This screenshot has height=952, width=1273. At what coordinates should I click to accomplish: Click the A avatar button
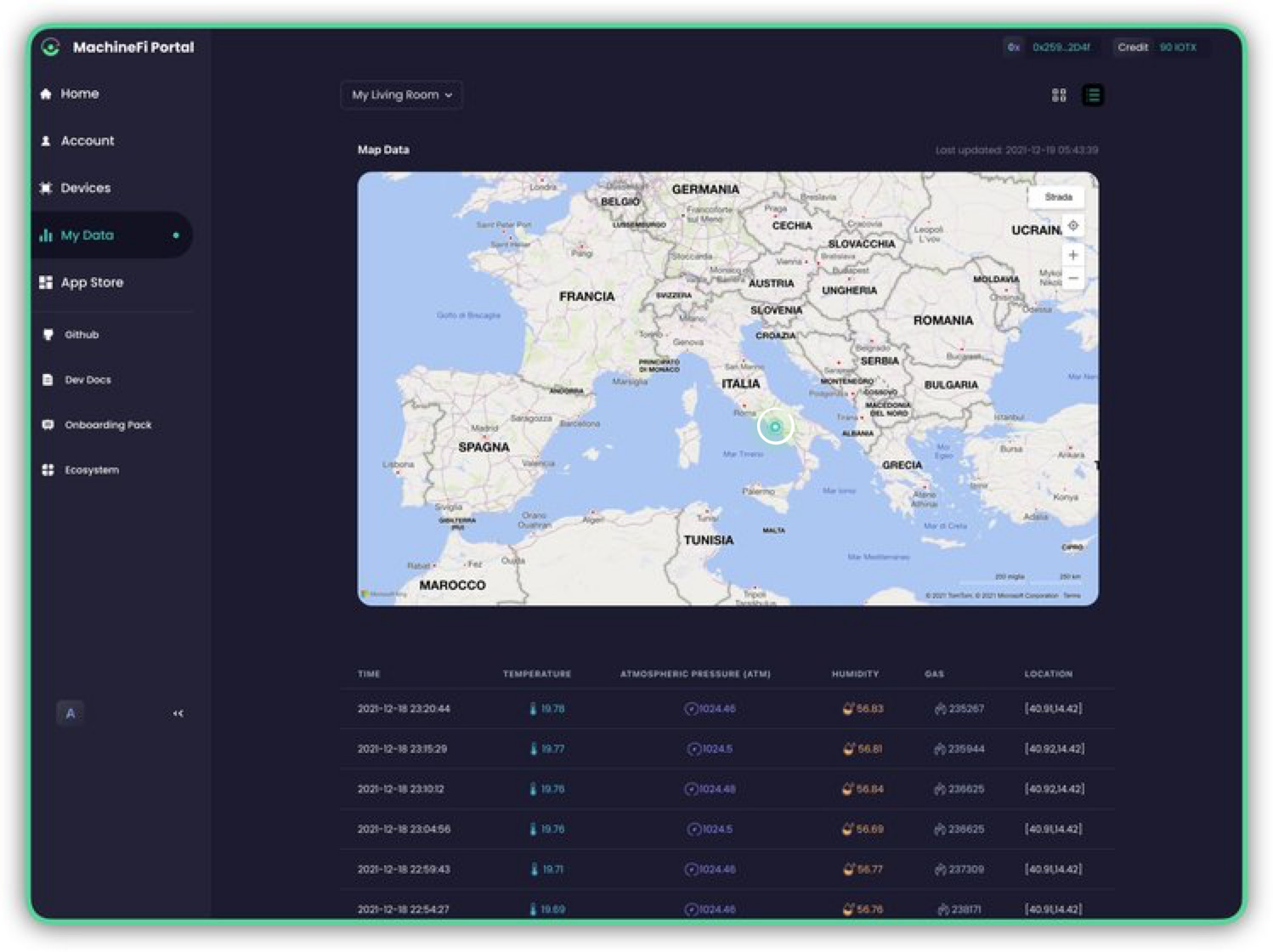pyautogui.click(x=71, y=713)
